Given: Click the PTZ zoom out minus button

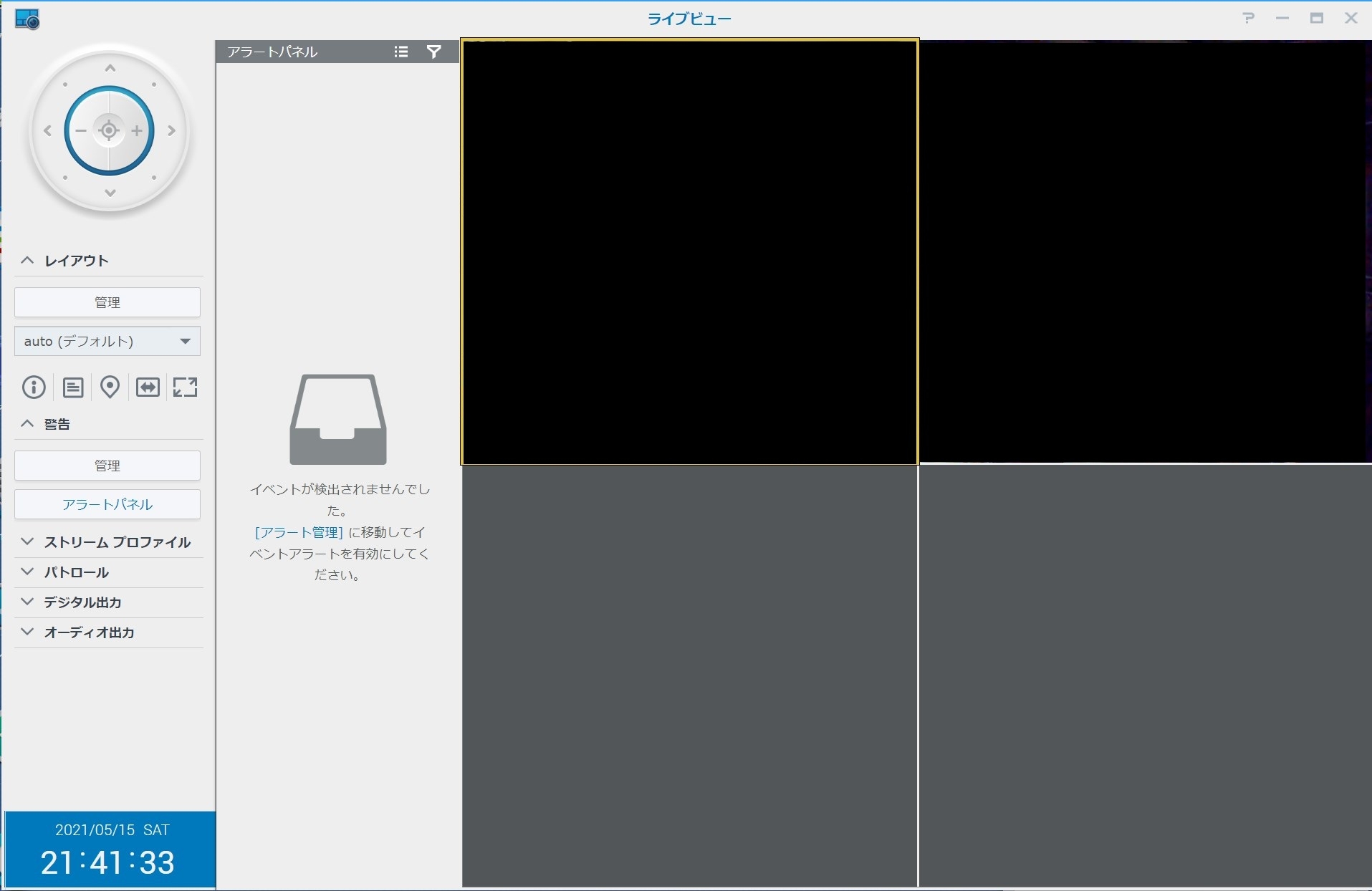Looking at the screenshot, I should click(81, 131).
